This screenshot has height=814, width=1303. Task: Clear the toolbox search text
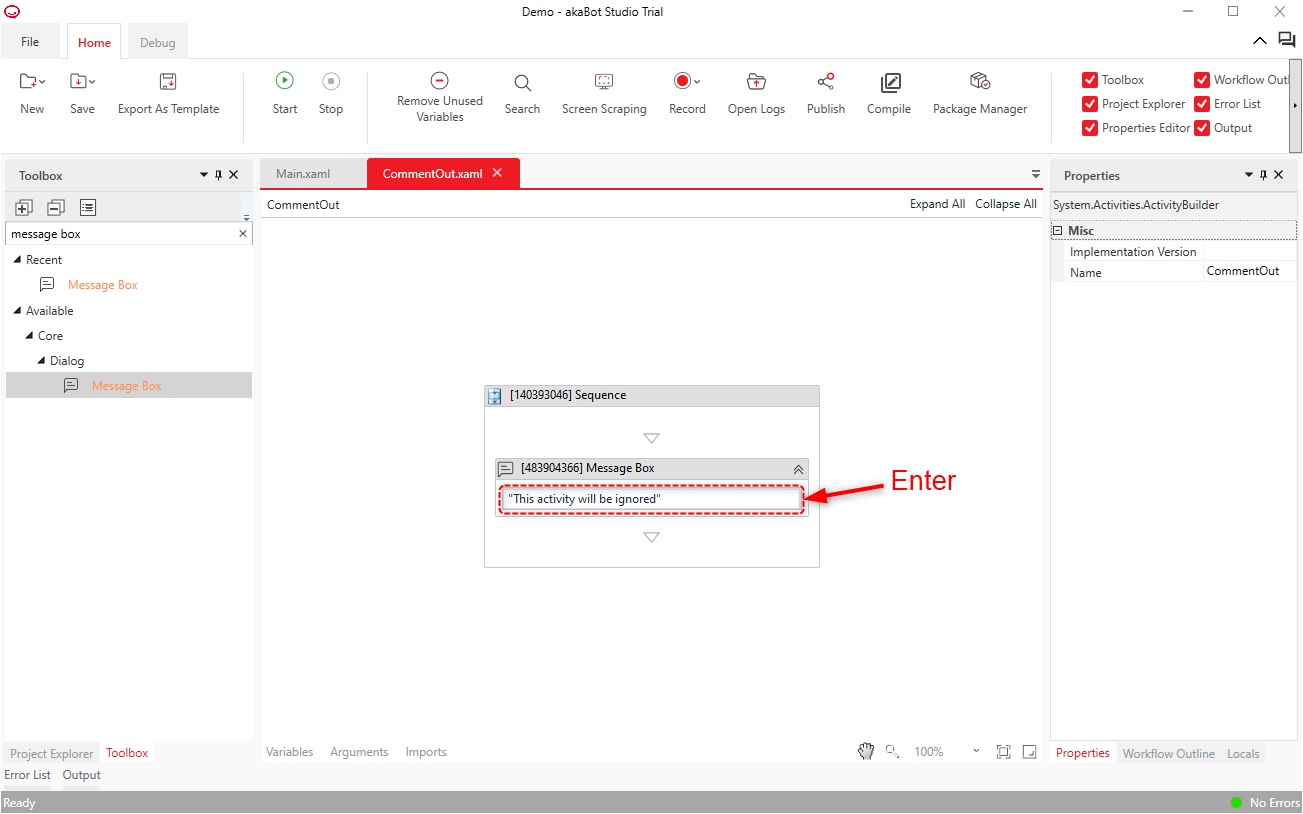pyautogui.click(x=242, y=234)
